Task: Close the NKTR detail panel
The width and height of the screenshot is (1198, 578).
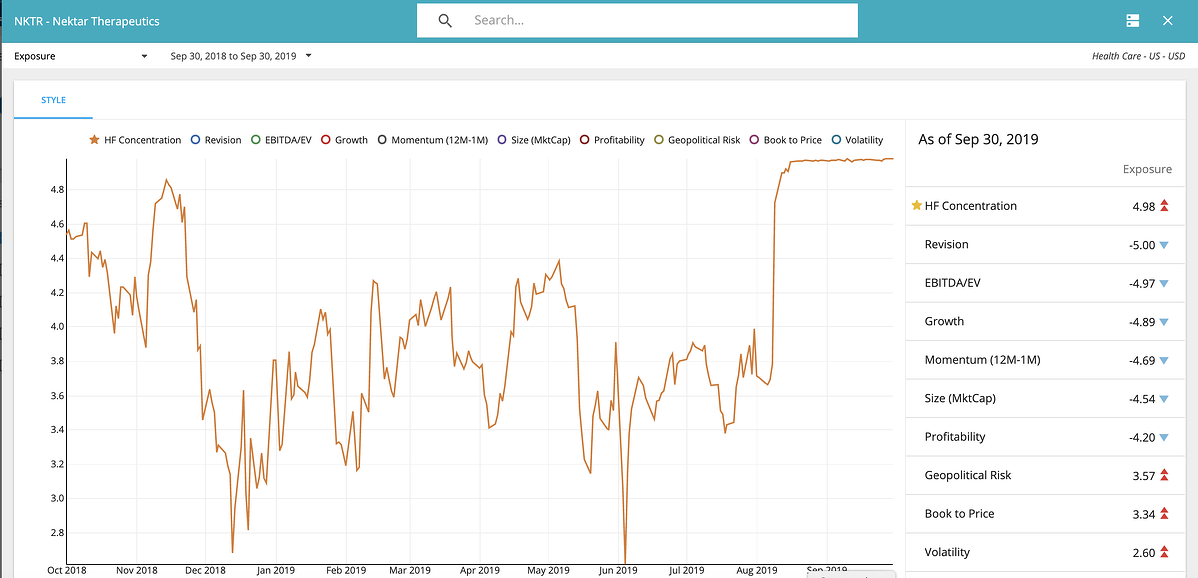Action: coord(1167,21)
